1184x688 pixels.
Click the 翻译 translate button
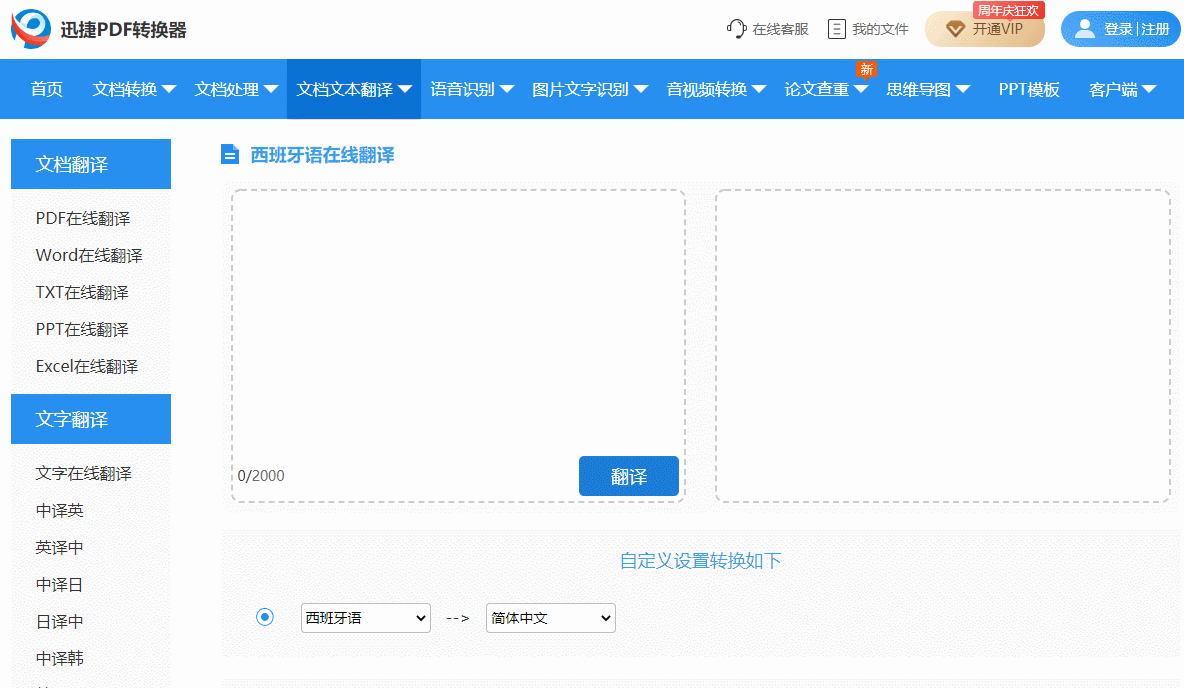tap(628, 476)
